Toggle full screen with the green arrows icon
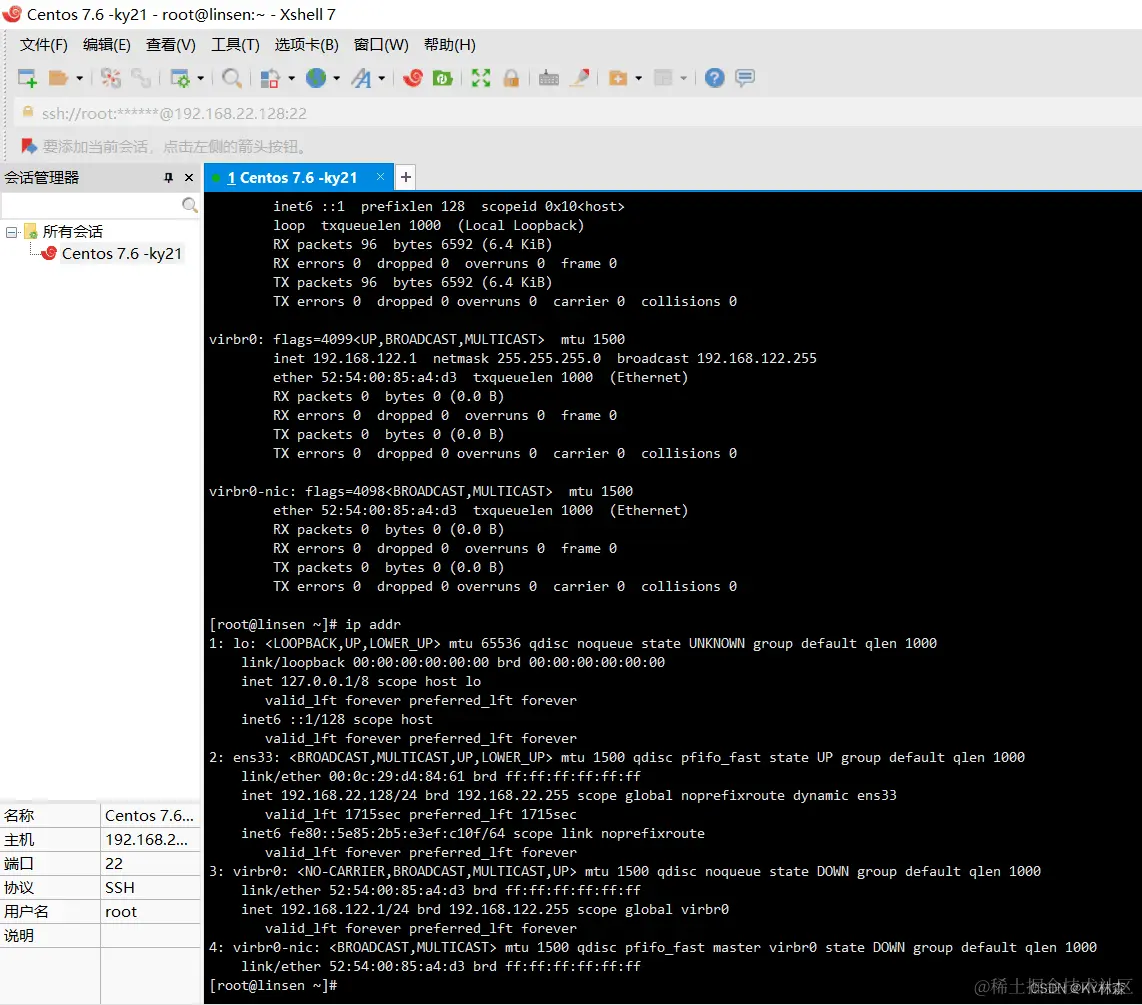 (481, 78)
